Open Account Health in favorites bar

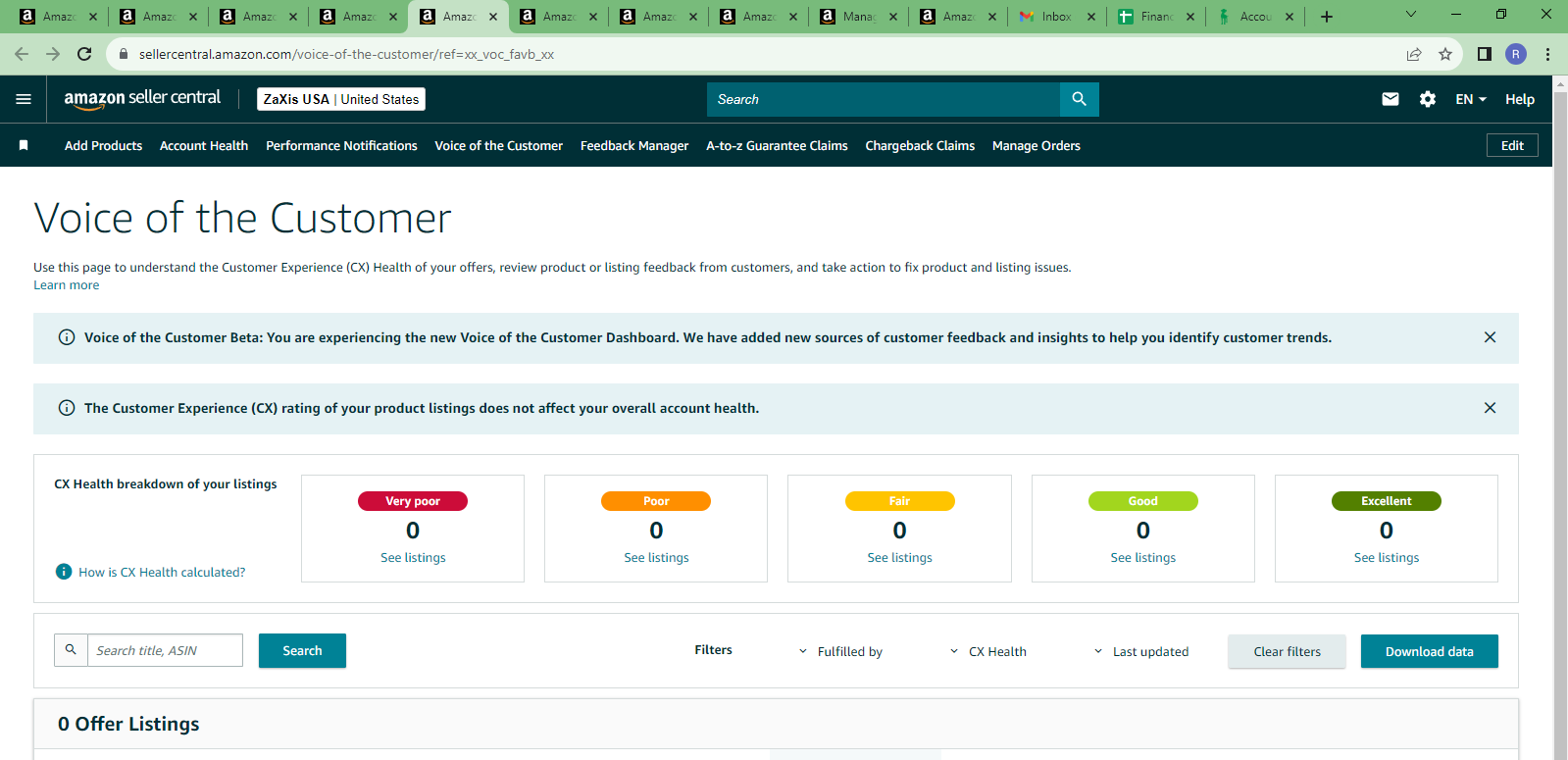[204, 145]
